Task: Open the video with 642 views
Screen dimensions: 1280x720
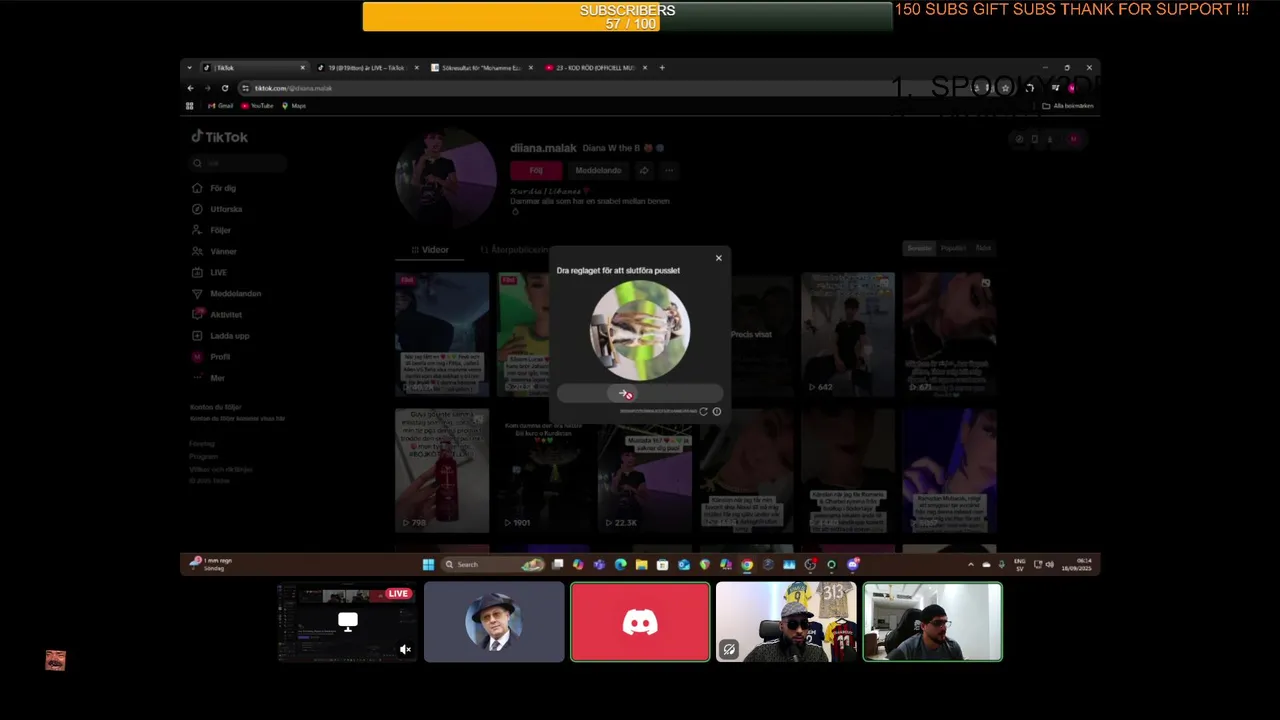Action: tap(847, 334)
